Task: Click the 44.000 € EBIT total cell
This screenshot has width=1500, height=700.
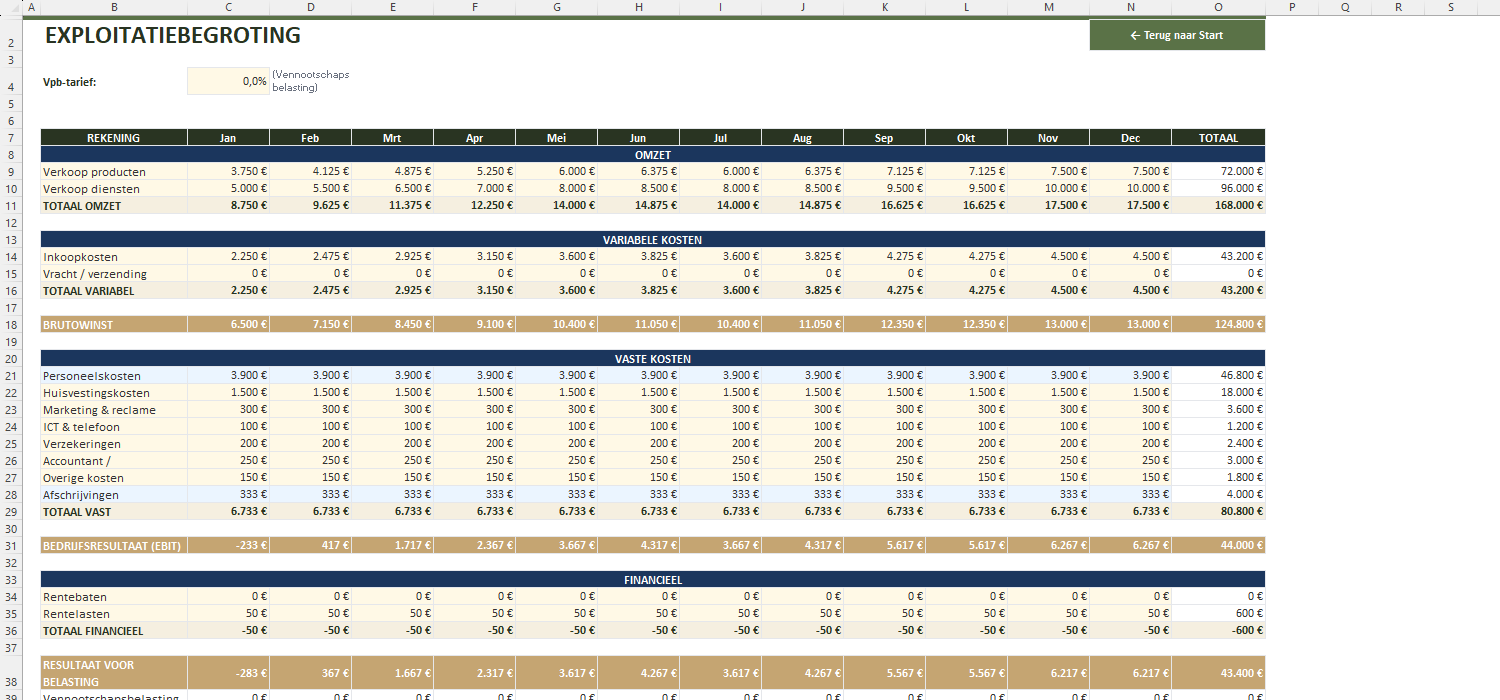Action: tap(1218, 545)
